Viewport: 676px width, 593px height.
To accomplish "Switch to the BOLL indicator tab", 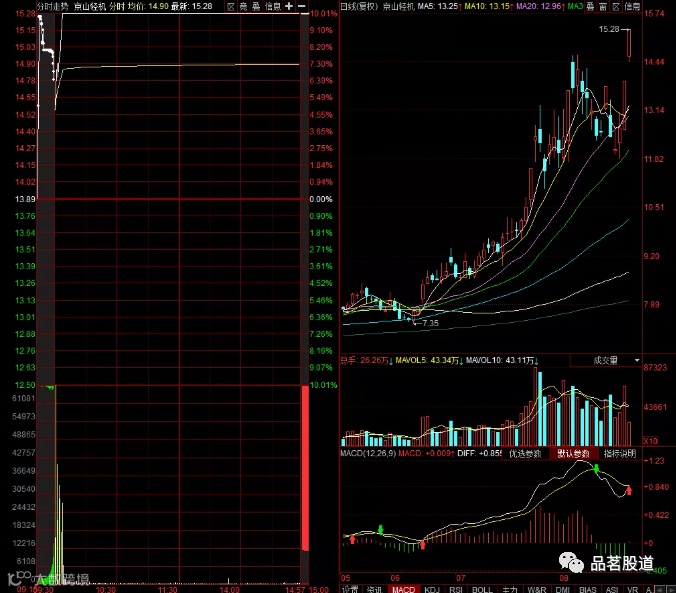I will point(482,589).
